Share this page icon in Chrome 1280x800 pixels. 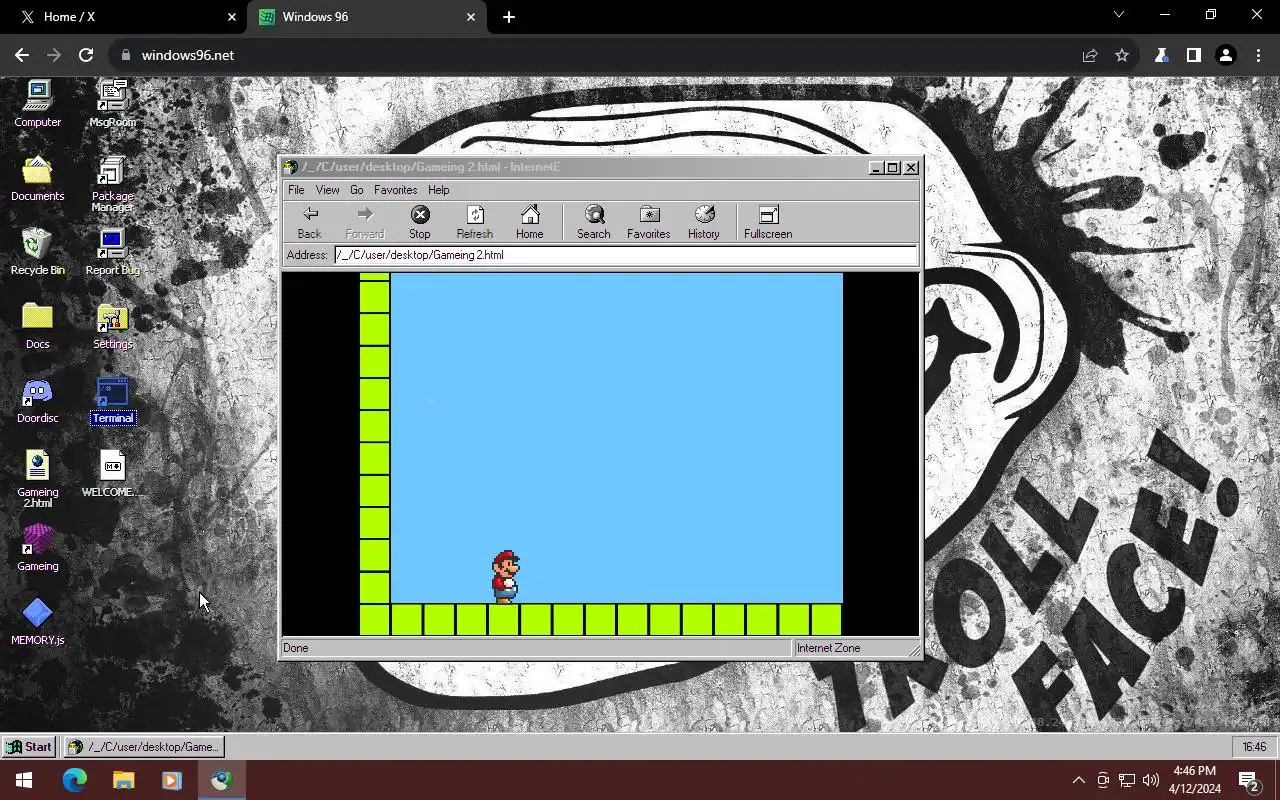[1090, 55]
